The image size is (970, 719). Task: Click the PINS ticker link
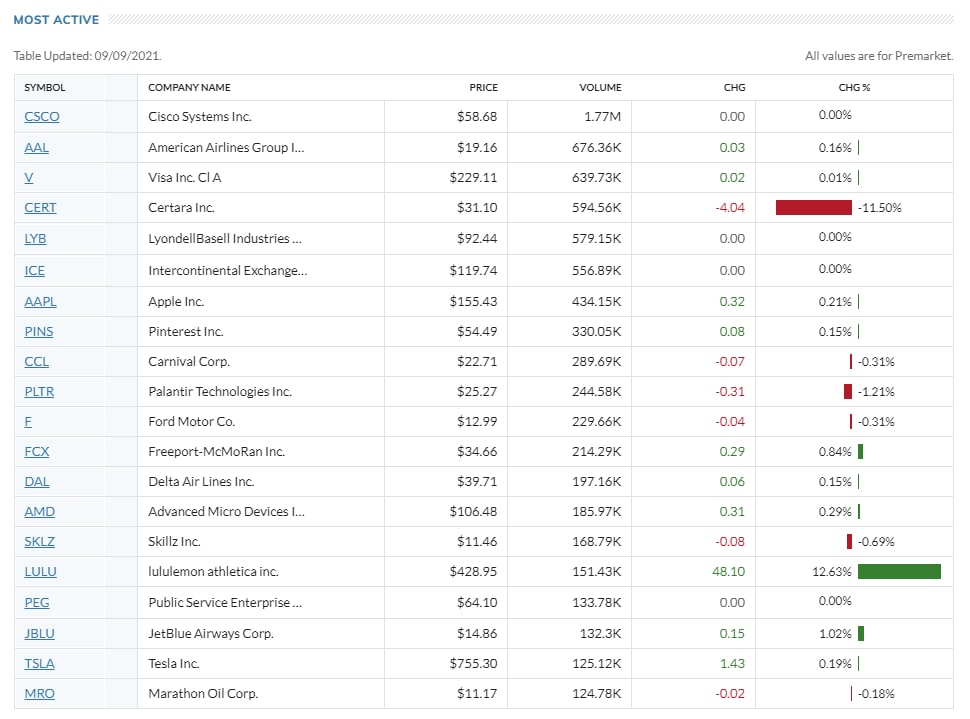tap(38, 331)
